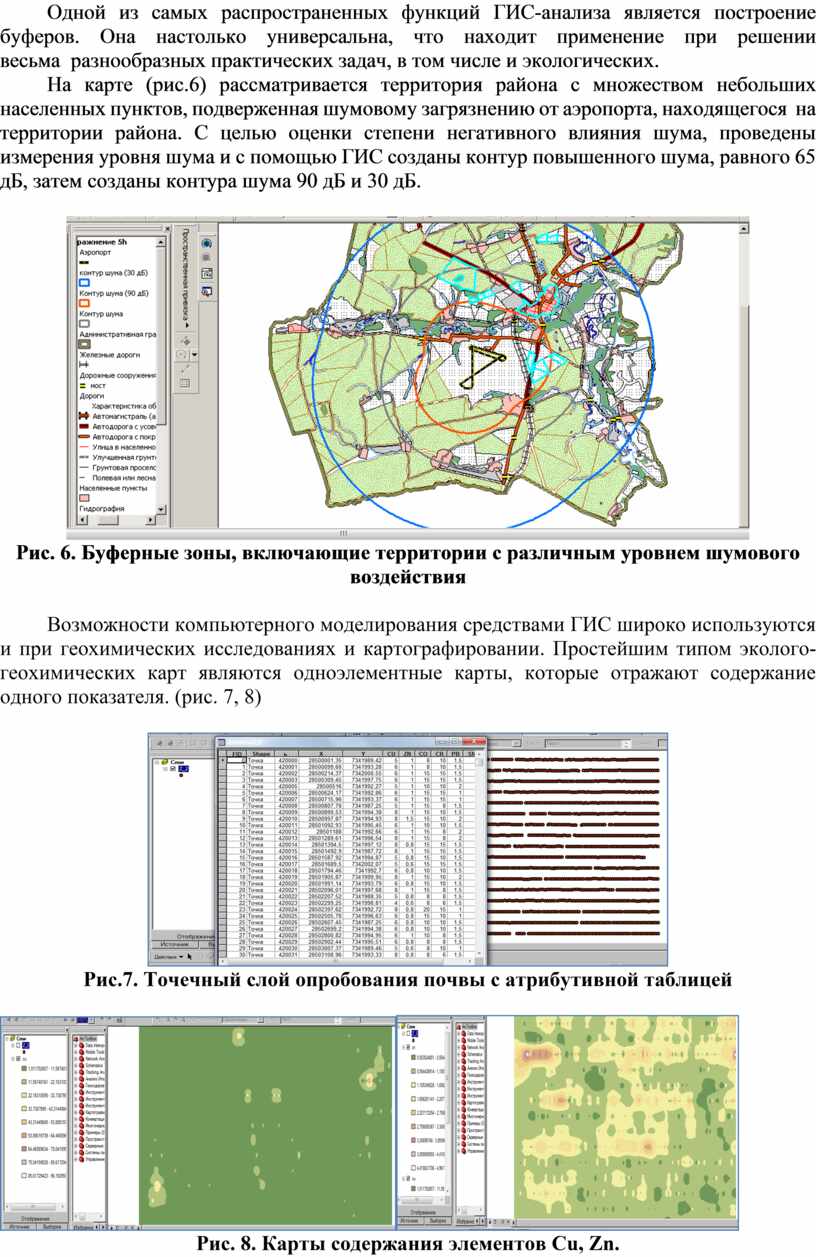The height and width of the screenshot is (1257, 816).
Task: Click the legend panel scroll-down arrow
Action: 161,509
